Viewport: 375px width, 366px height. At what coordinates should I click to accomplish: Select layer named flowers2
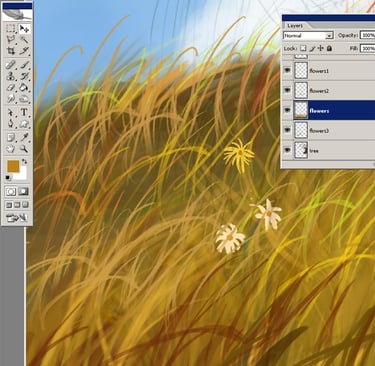coord(319,91)
